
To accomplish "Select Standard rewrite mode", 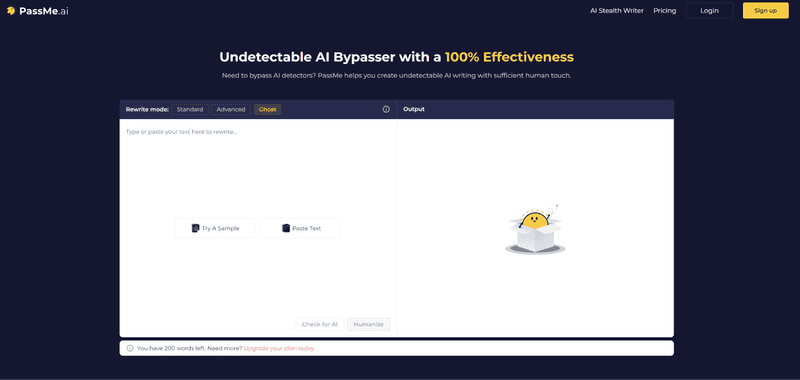I will click(190, 109).
